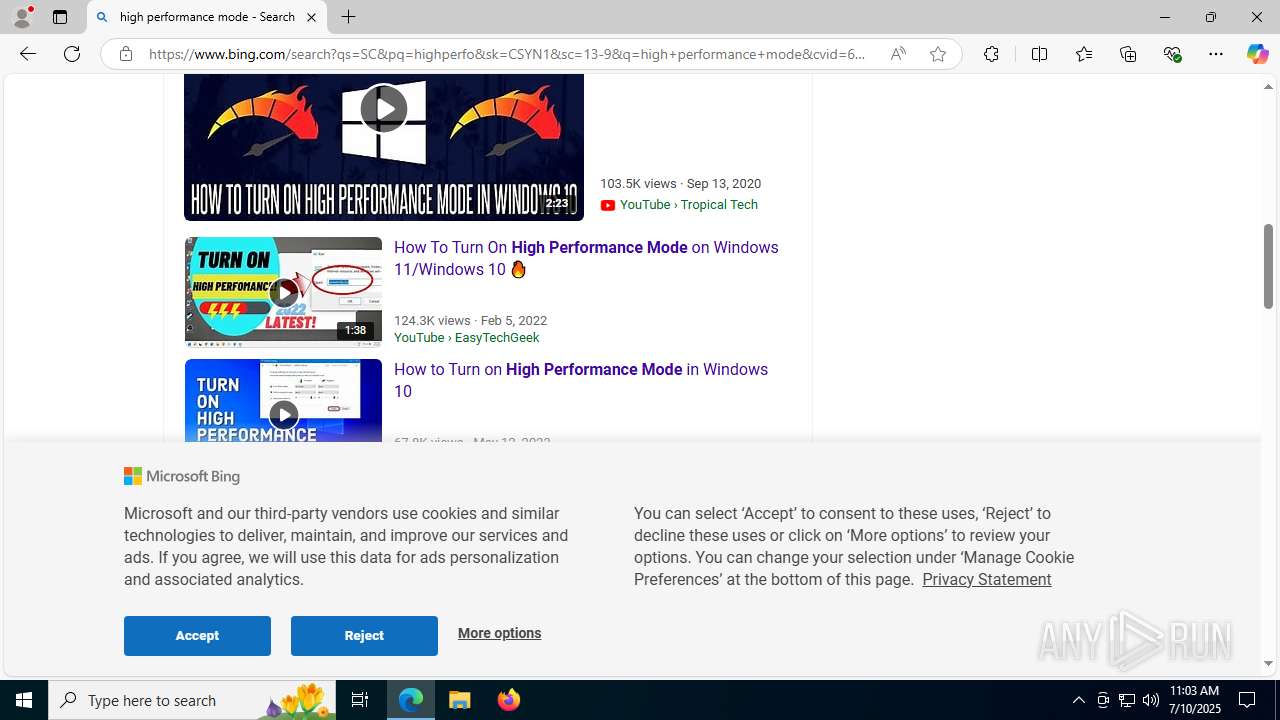Open the tab actions menu icon
The height and width of the screenshot is (720, 1280).
click(x=60, y=17)
